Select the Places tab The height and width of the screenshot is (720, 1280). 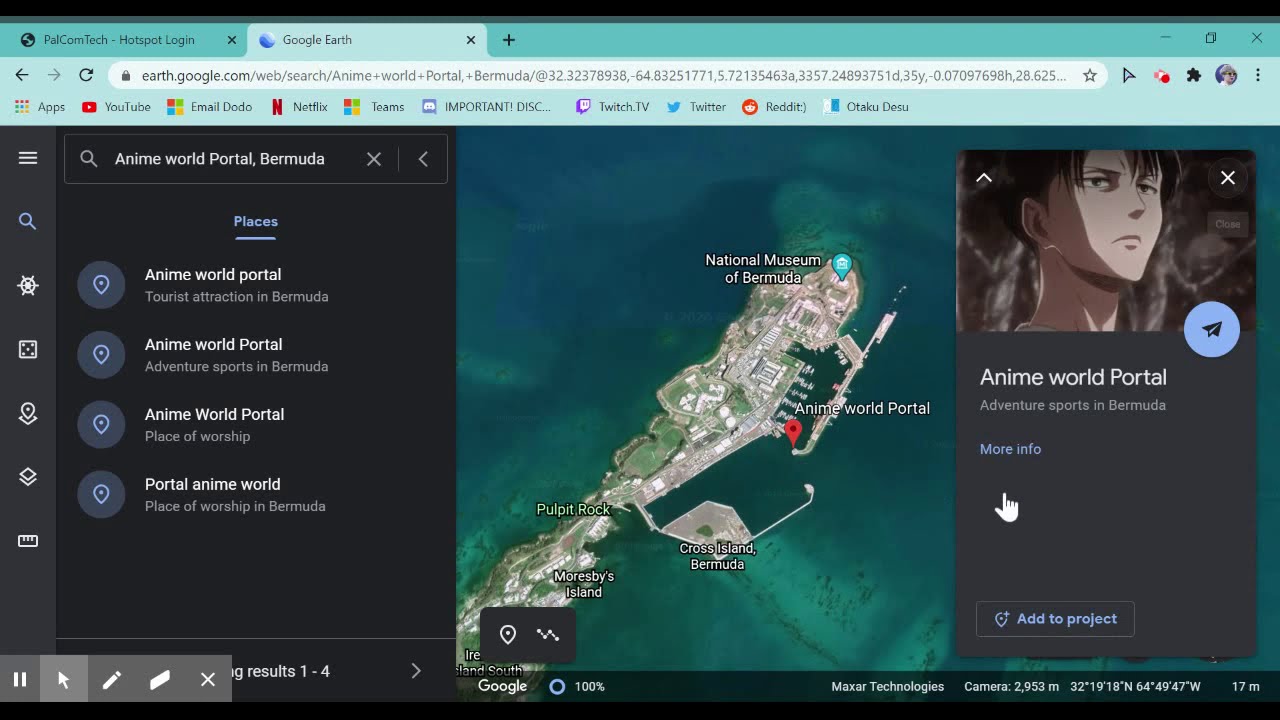[x=256, y=221]
